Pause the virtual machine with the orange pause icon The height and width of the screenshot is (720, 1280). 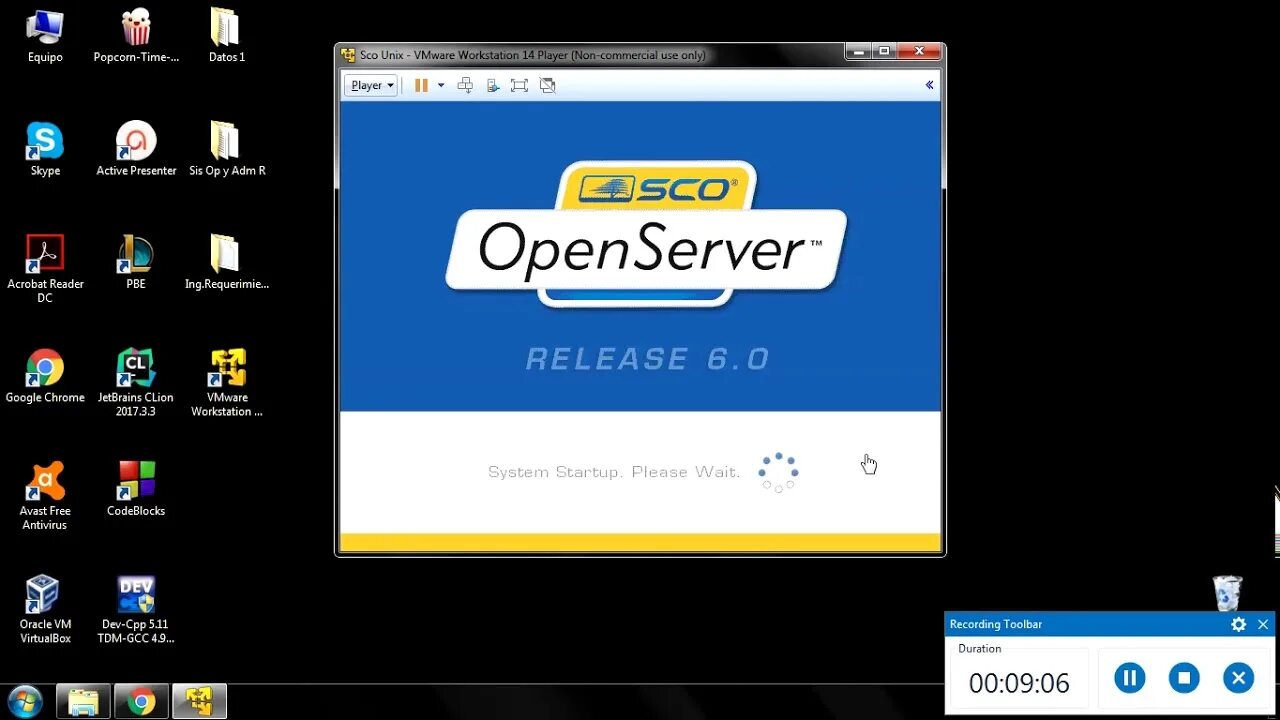pos(421,85)
